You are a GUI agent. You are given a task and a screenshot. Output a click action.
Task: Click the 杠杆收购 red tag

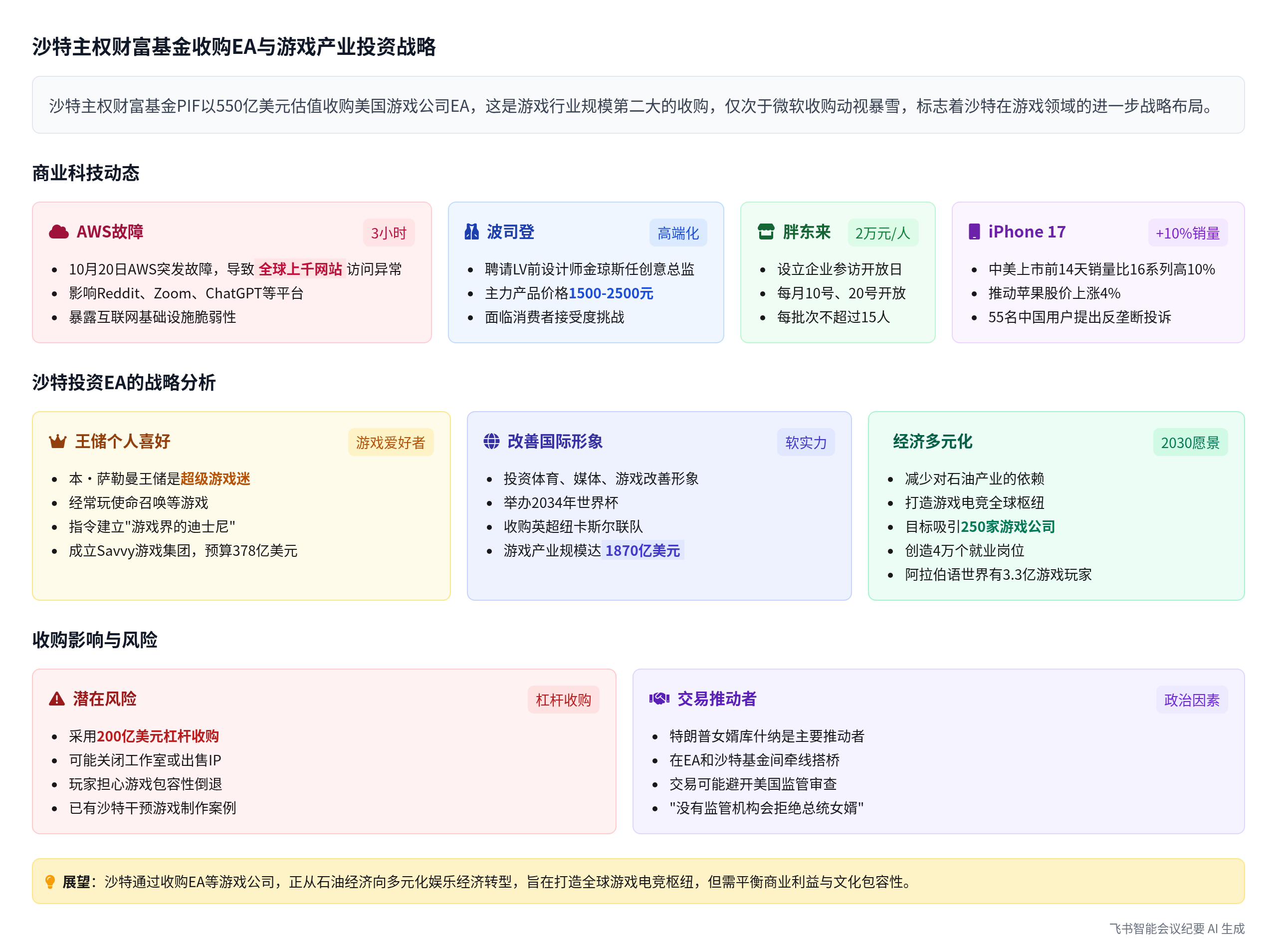click(x=563, y=700)
